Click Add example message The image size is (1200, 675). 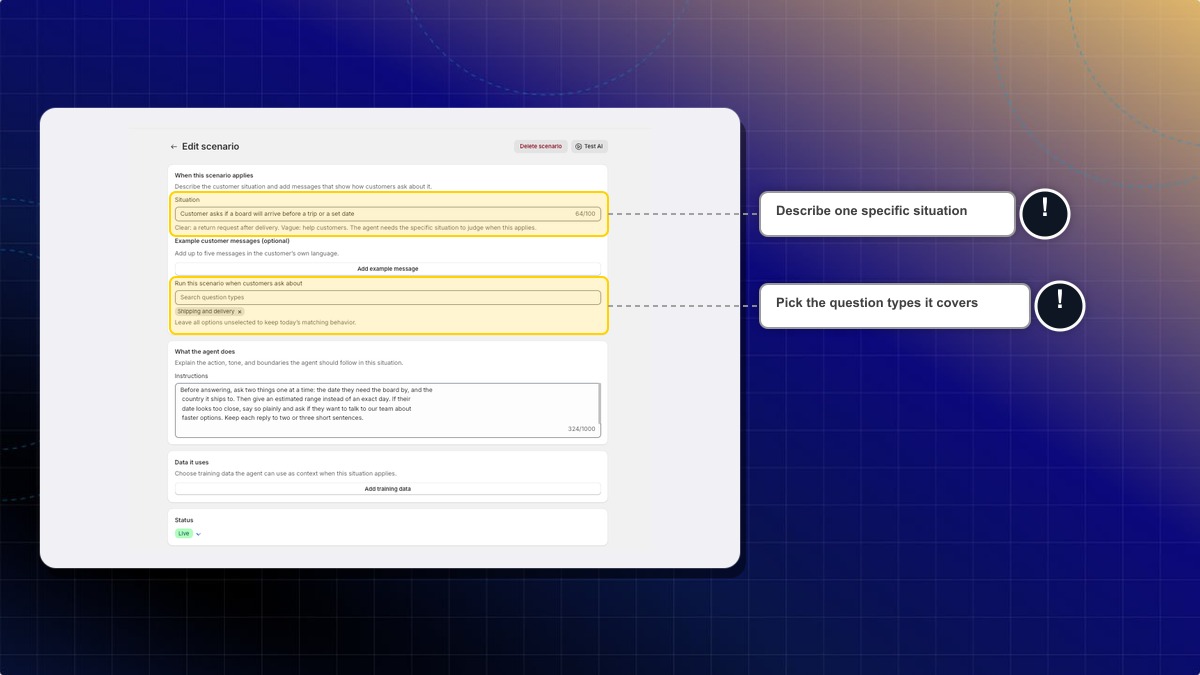388,269
